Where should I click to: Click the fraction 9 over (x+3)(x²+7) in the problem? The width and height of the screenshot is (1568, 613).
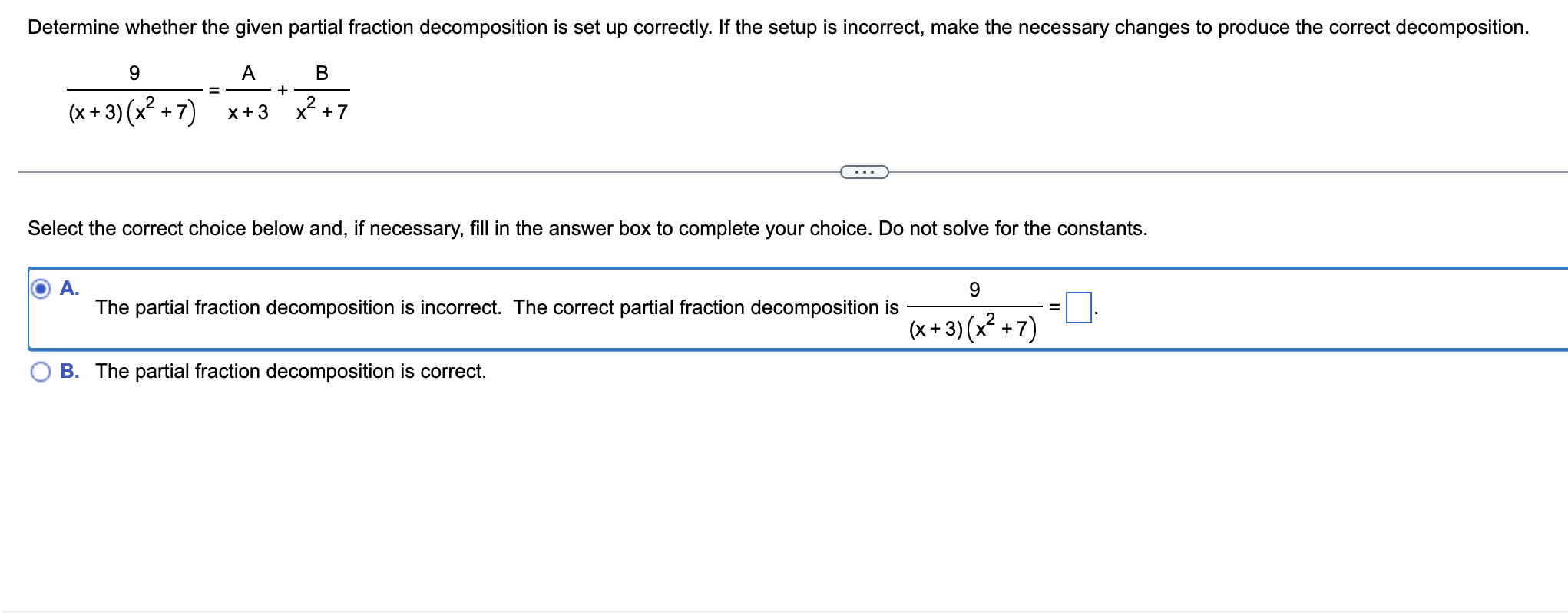(x=133, y=92)
